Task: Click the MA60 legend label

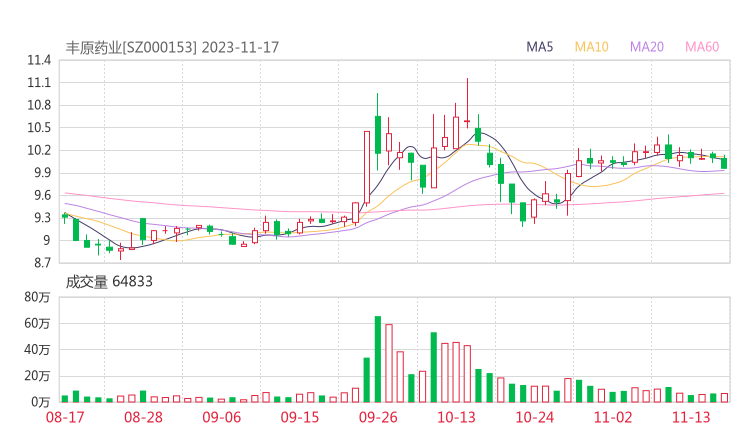Action: click(702, 47)
